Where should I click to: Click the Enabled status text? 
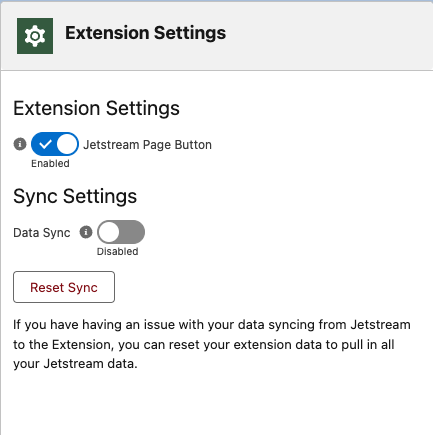click(x=50, y=163)
